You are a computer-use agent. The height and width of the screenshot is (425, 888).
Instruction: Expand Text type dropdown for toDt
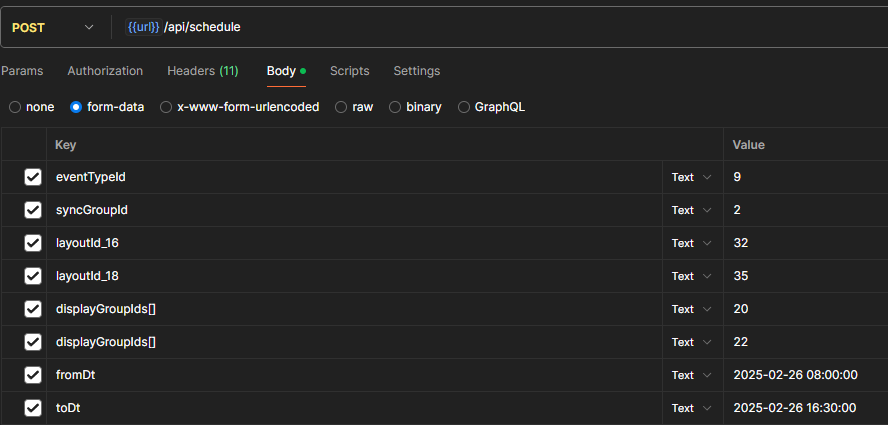(691, 408)
